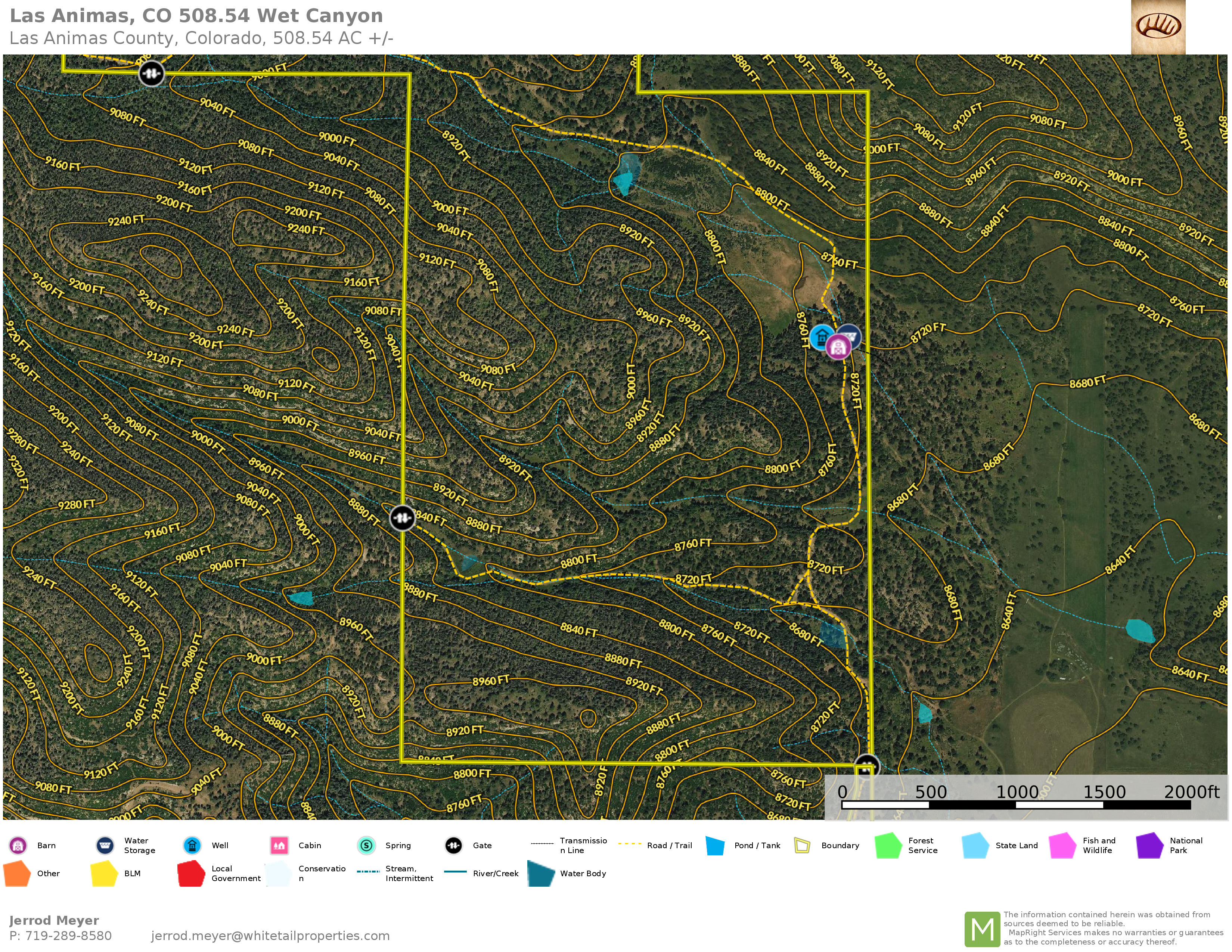Click the BLM yellow legend swatch
This screenshot has width=1232, height=952.
point(104,874)
